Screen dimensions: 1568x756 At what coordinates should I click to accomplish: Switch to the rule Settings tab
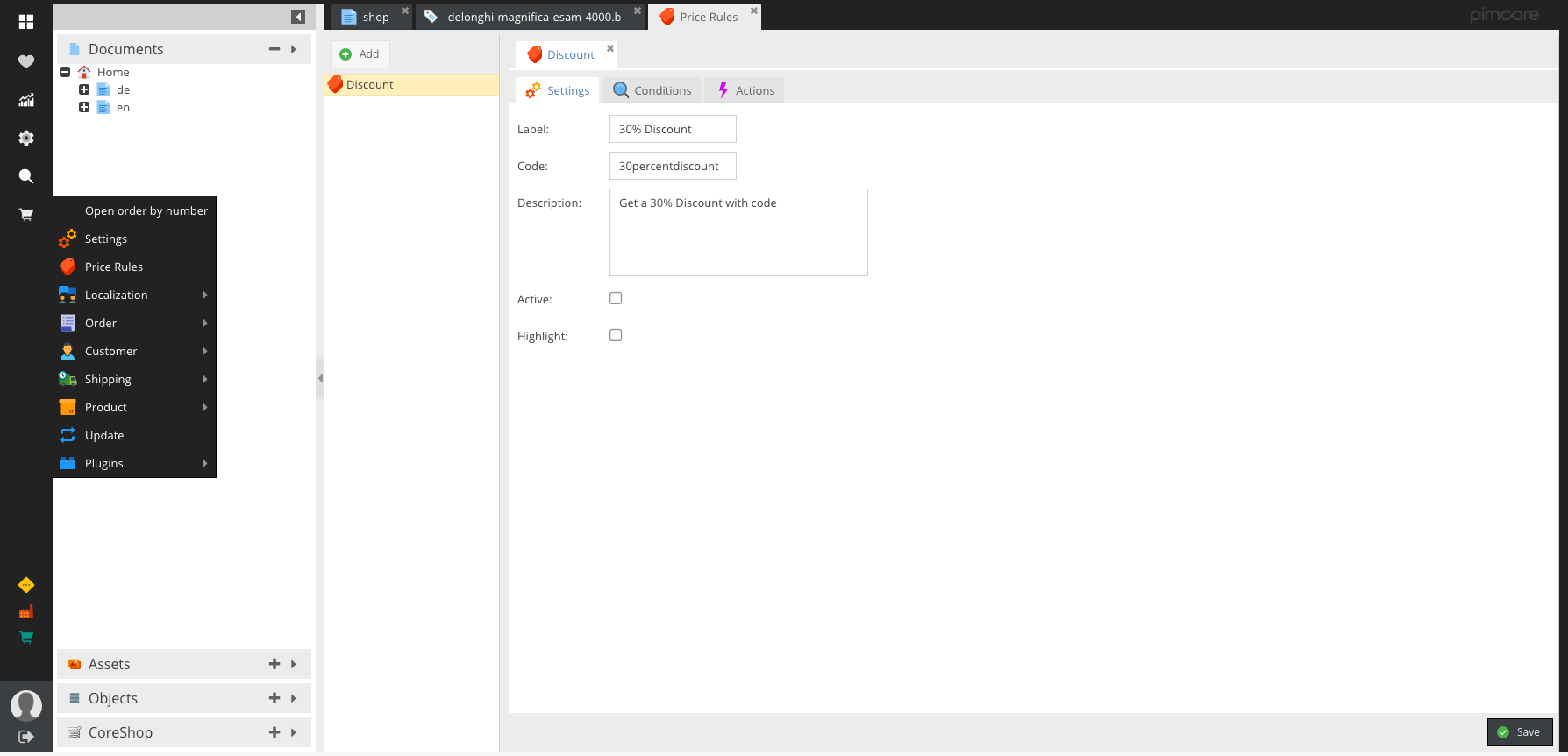coord(558,90)
